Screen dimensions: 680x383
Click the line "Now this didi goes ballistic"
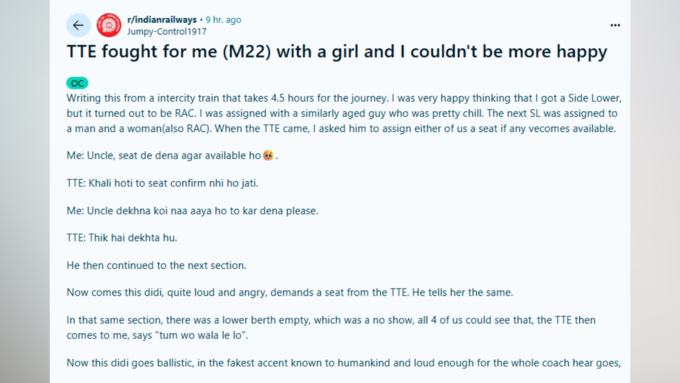(x=343, y=363)
